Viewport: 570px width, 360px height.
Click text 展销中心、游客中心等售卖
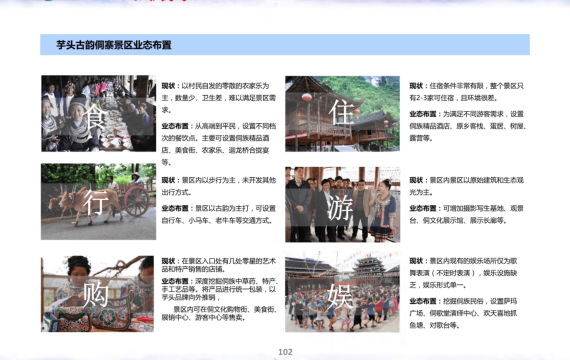tap(203, 317)
